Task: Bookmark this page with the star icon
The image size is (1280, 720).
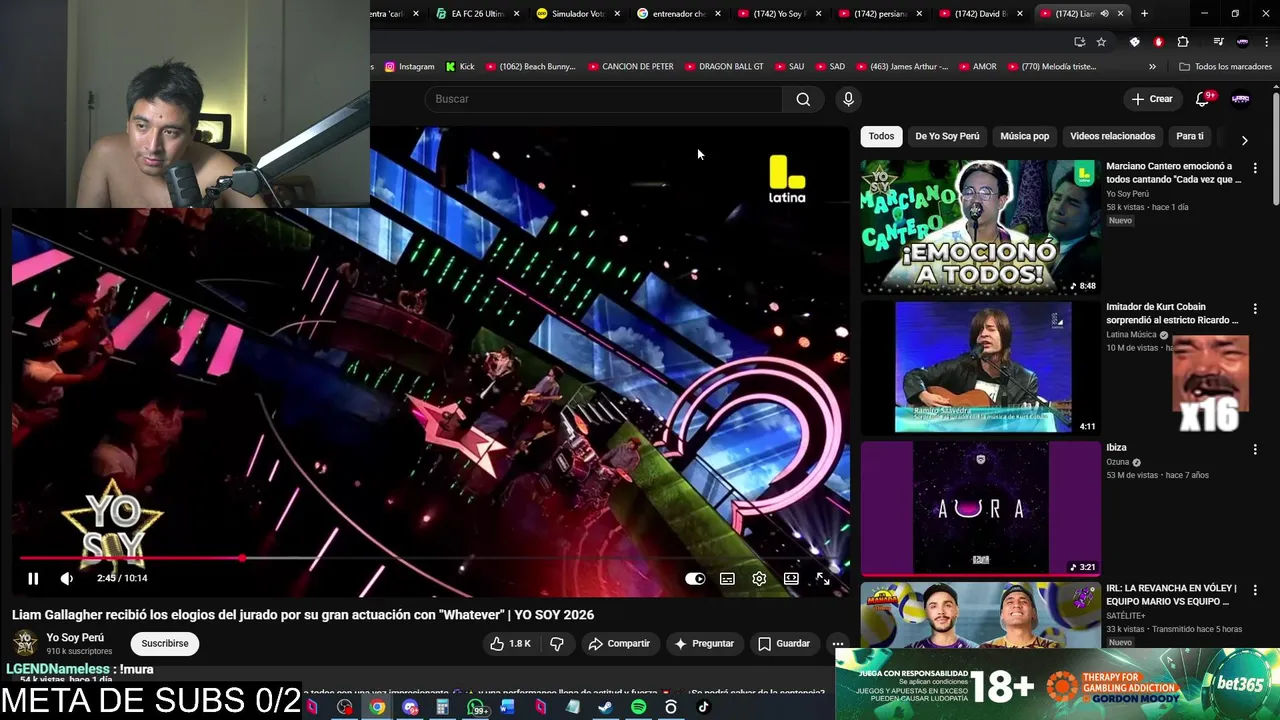Action: [1101, 42]
